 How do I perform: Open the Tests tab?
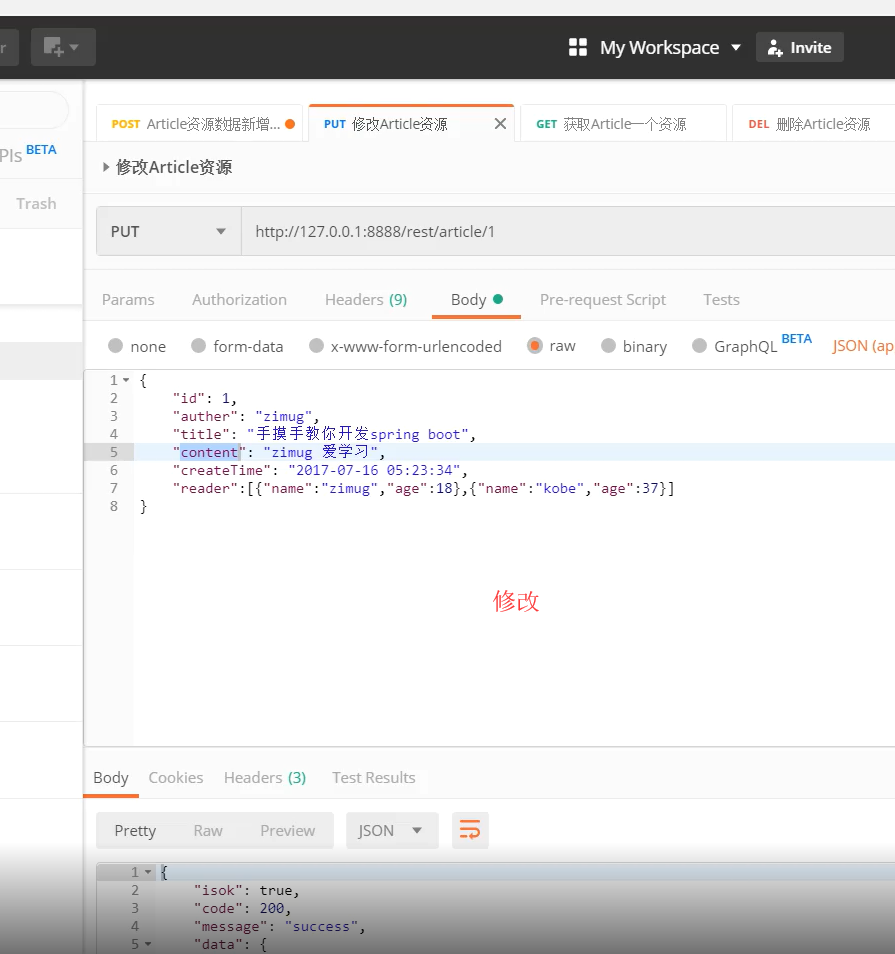tap(722, 300)
